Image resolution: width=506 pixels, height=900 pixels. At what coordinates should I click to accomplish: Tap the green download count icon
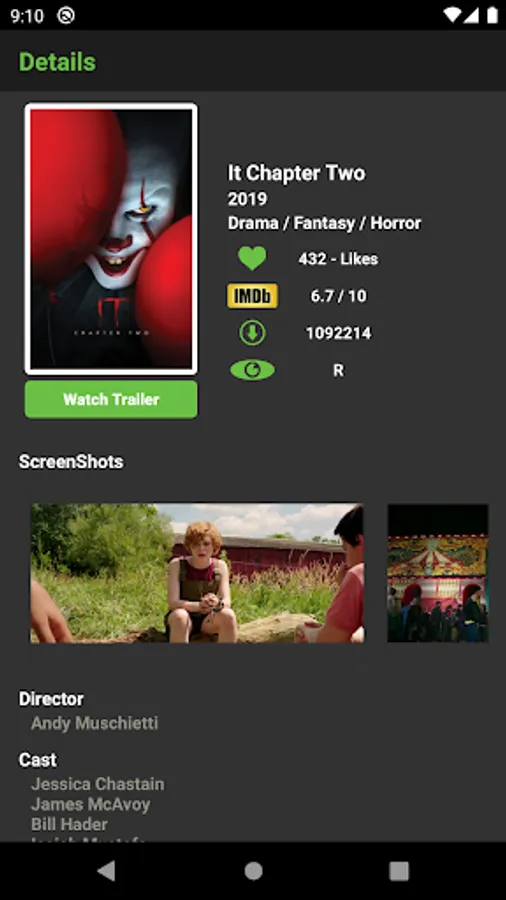coord(252,333)
